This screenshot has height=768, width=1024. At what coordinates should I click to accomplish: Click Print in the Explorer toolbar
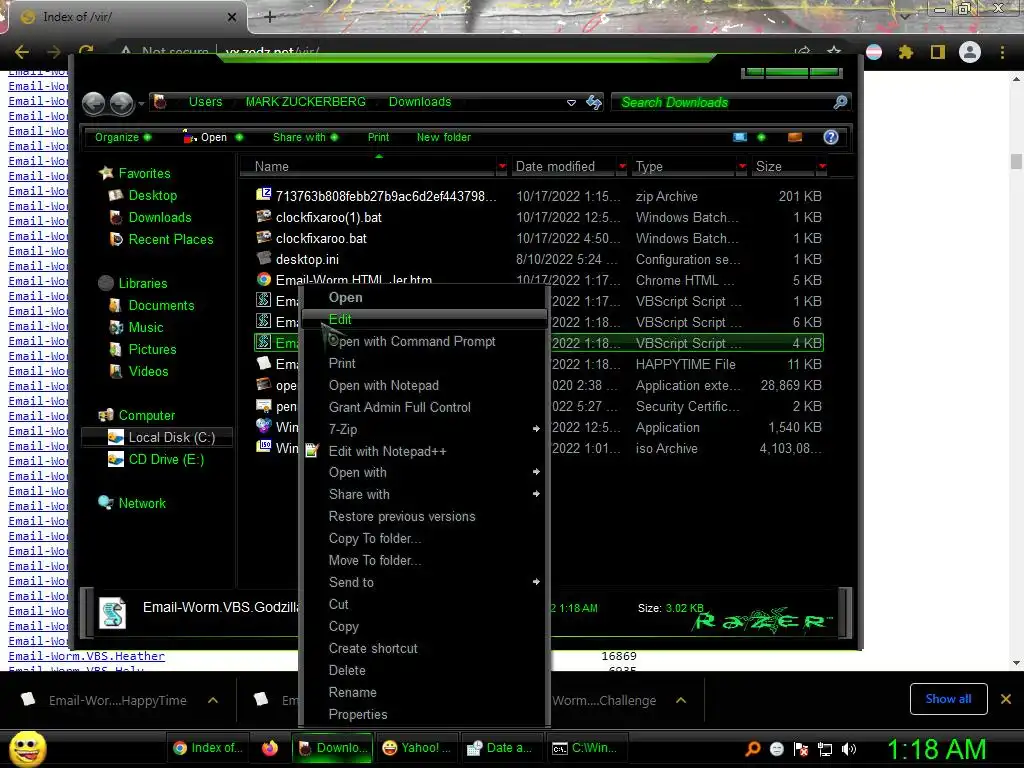[x=378, y=137]
